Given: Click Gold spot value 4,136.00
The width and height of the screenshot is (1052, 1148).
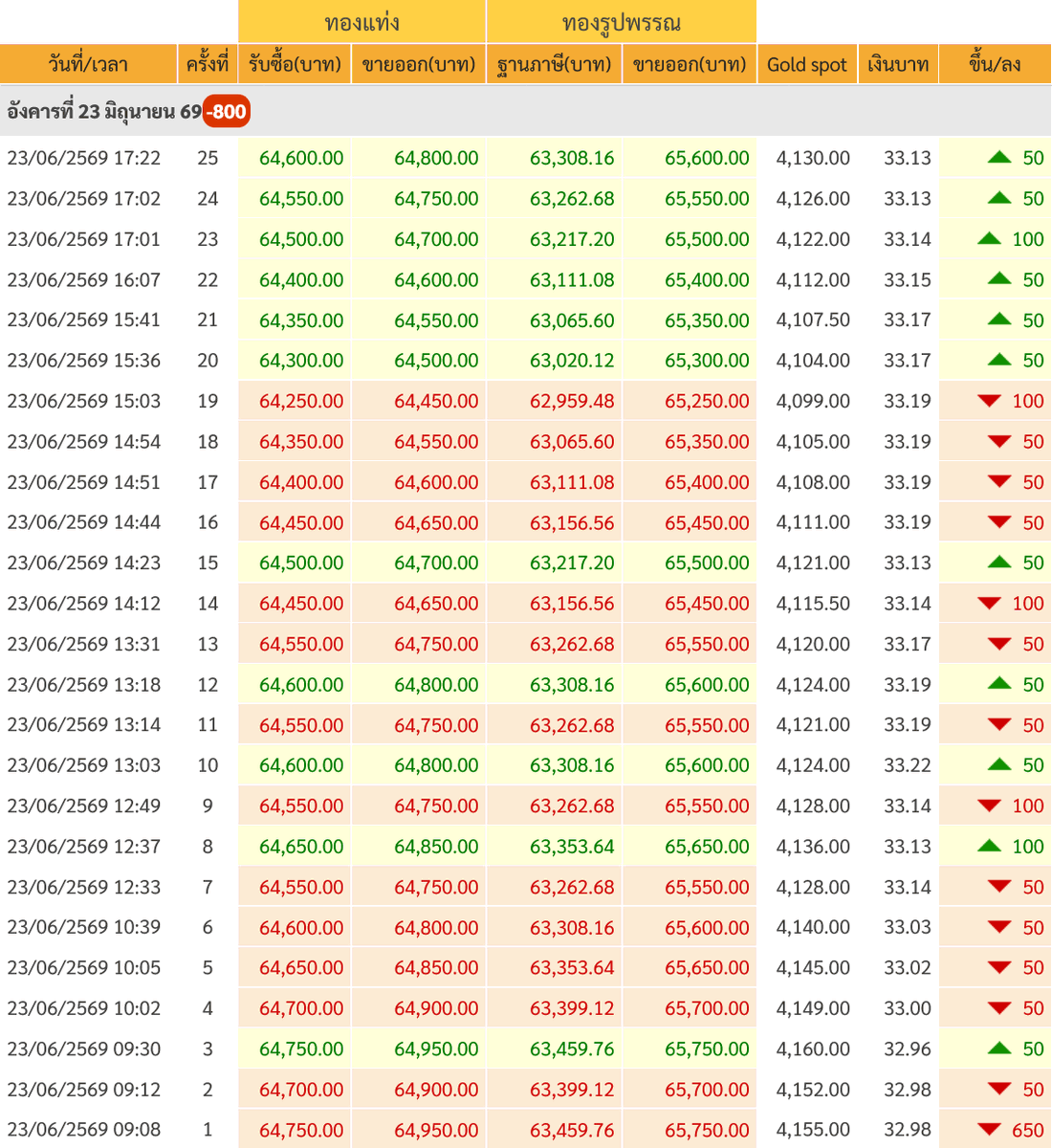Looking at the screenshot, I should [813, 846].
